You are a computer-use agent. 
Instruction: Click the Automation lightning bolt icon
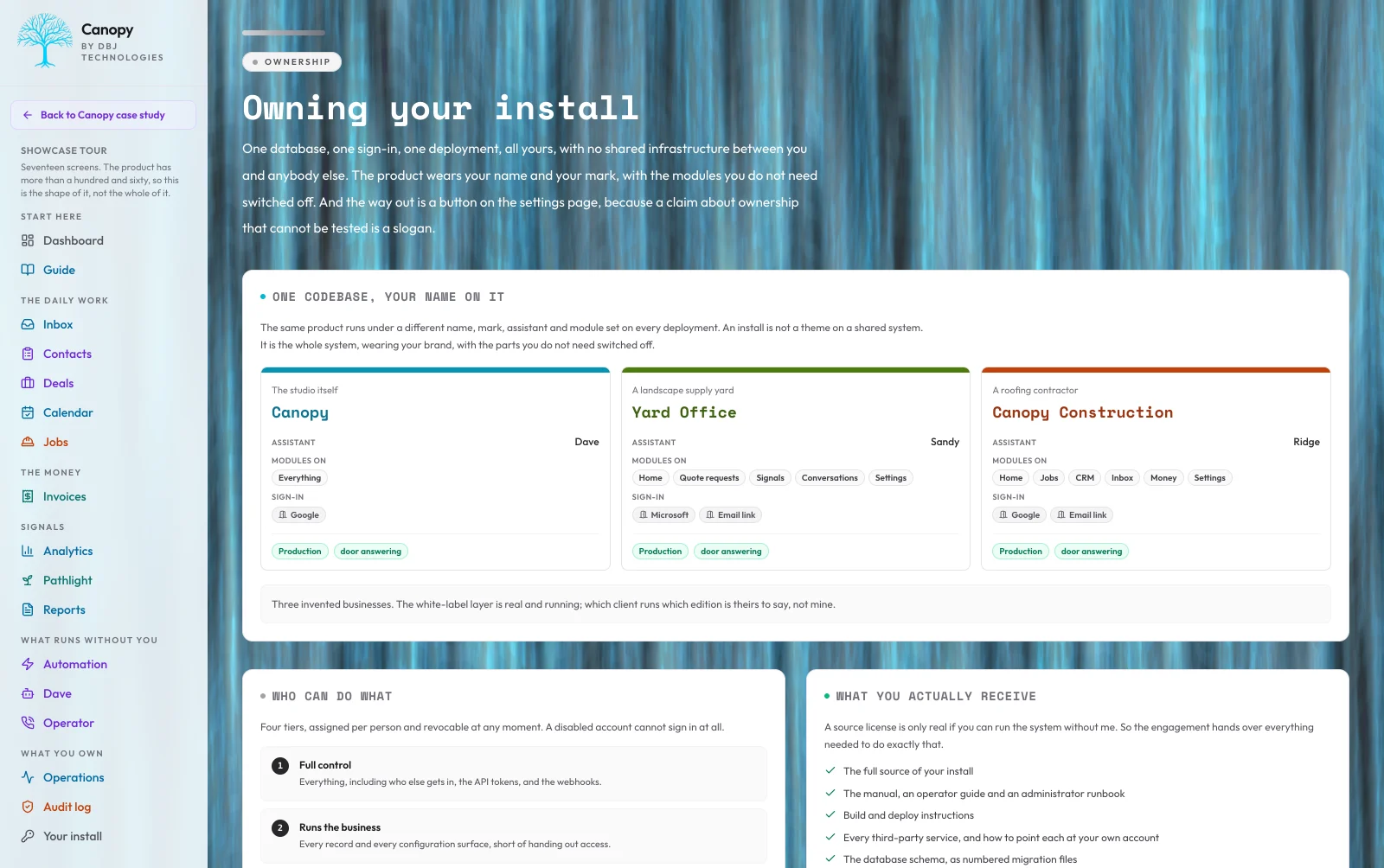(x=28, y=664)
